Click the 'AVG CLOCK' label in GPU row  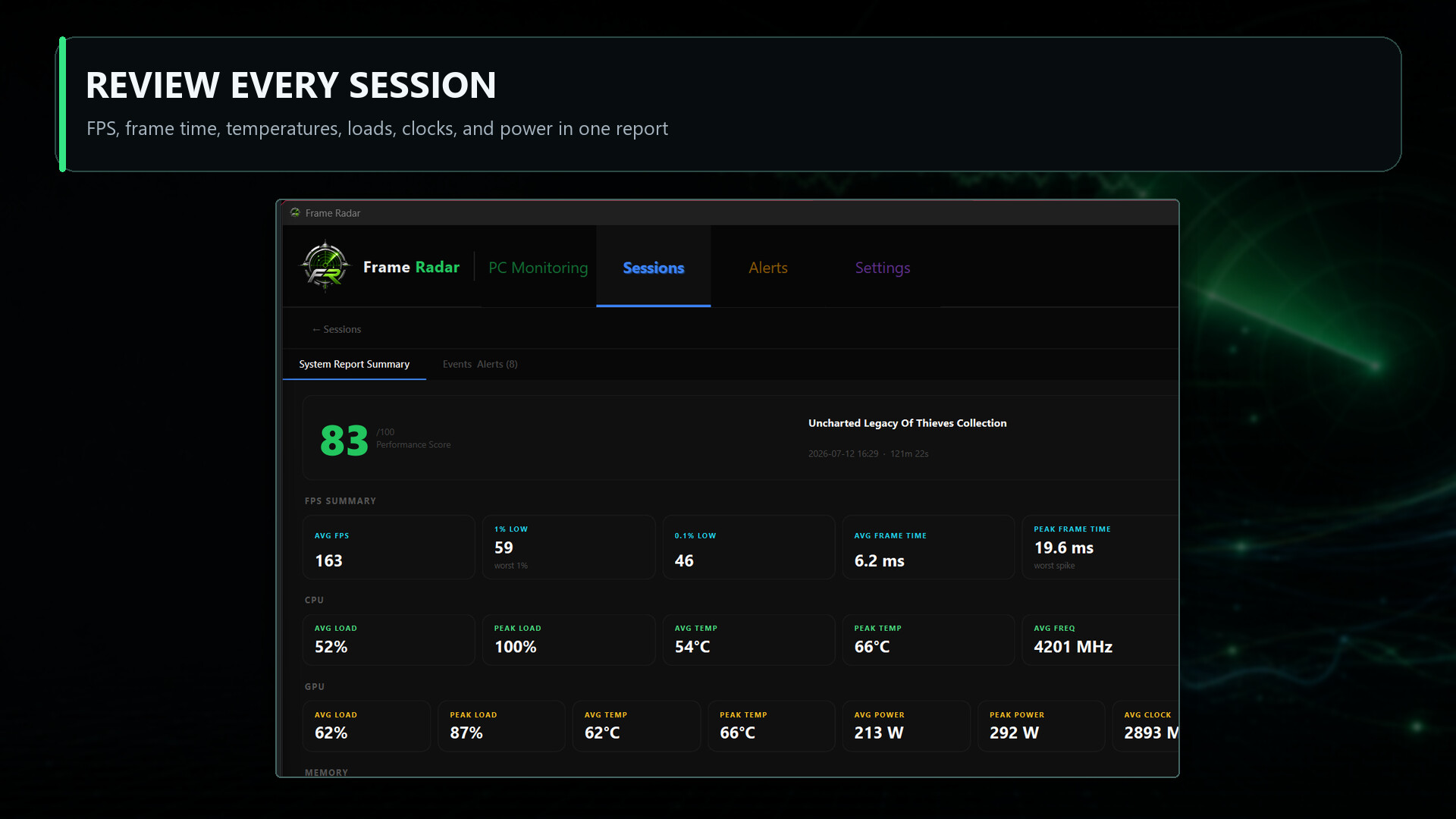[x=1147, y=715]
